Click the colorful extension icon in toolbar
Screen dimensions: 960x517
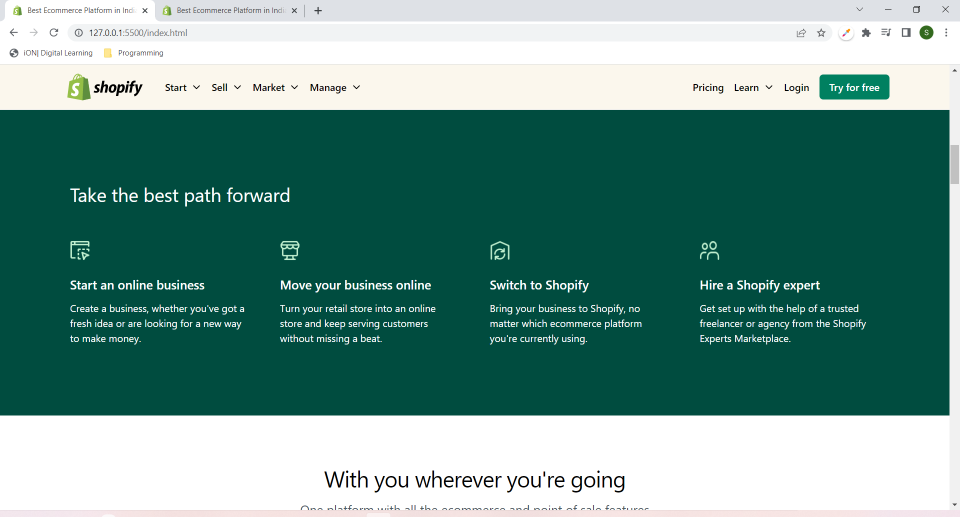click(846, 33)
